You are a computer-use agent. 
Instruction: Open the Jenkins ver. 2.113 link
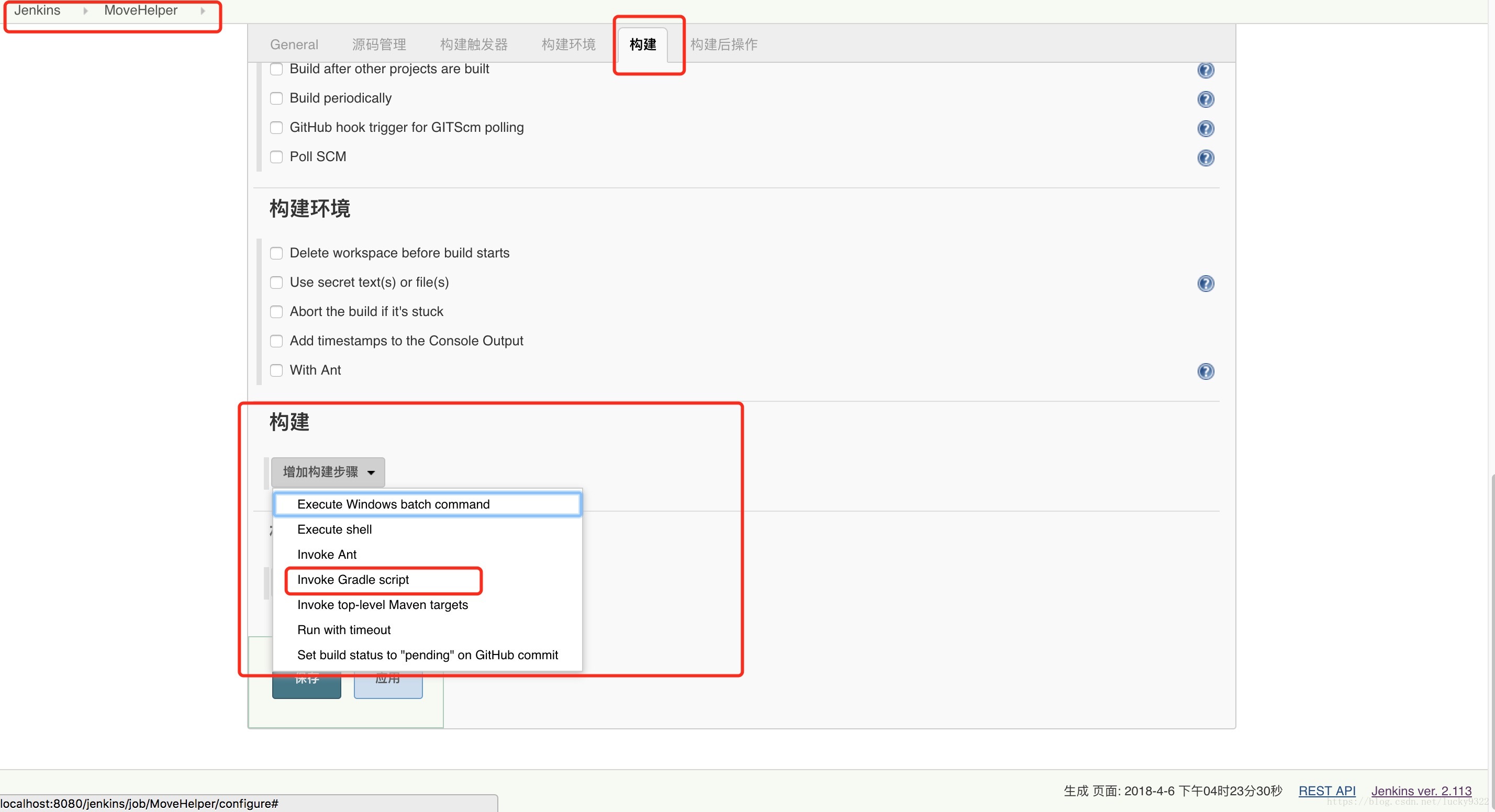[x=1421, y=791]
